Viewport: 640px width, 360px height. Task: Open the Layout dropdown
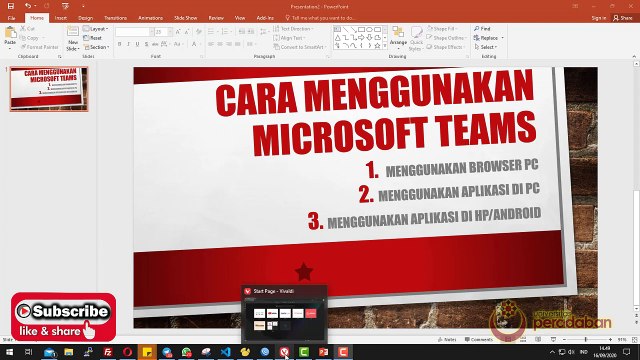coord(96,29)
